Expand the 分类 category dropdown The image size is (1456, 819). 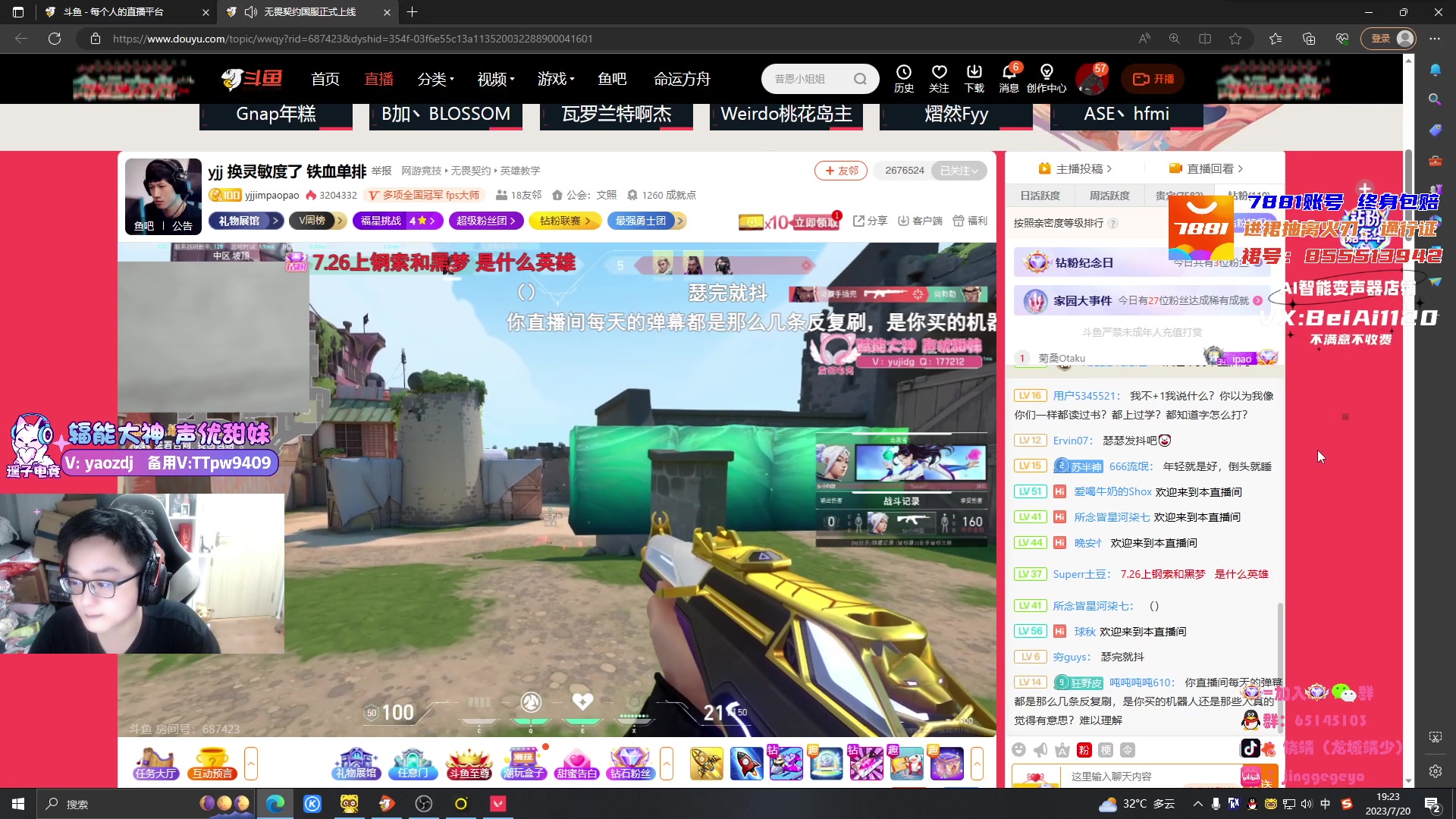(436, 79)
